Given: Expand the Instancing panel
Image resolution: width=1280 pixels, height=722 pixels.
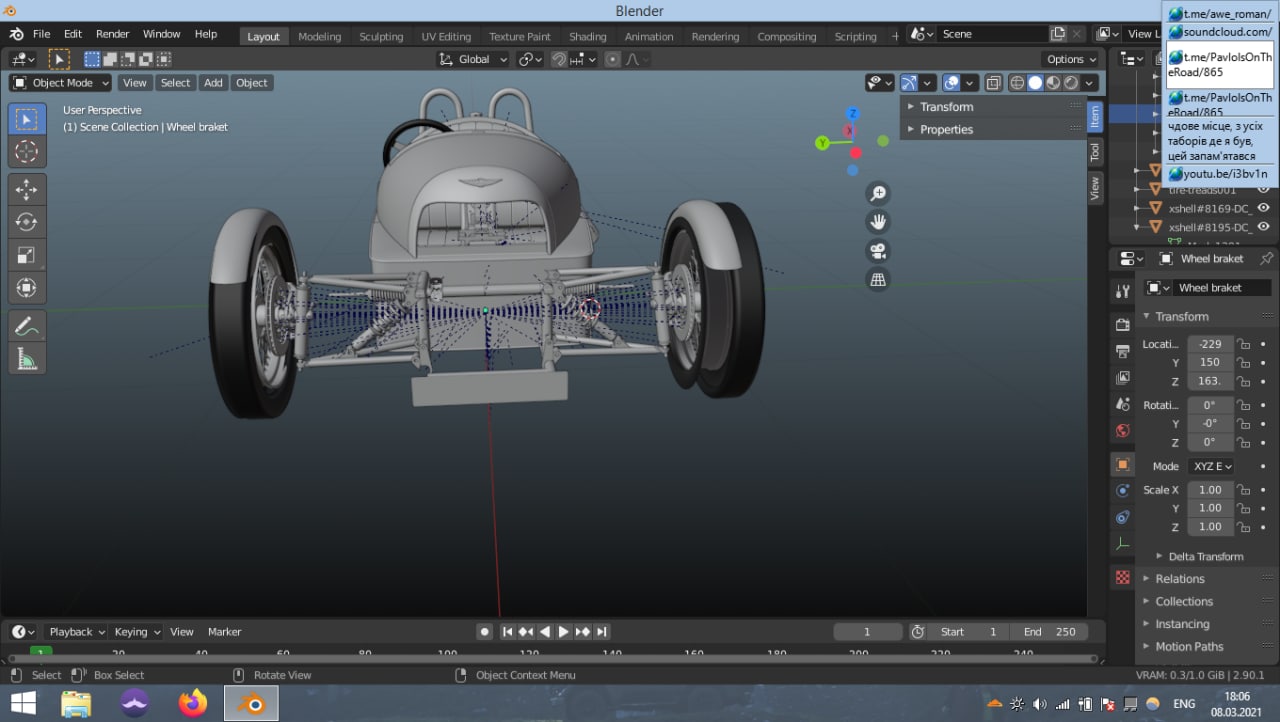Looking at the screenshot, I should tap(1182, 624).
